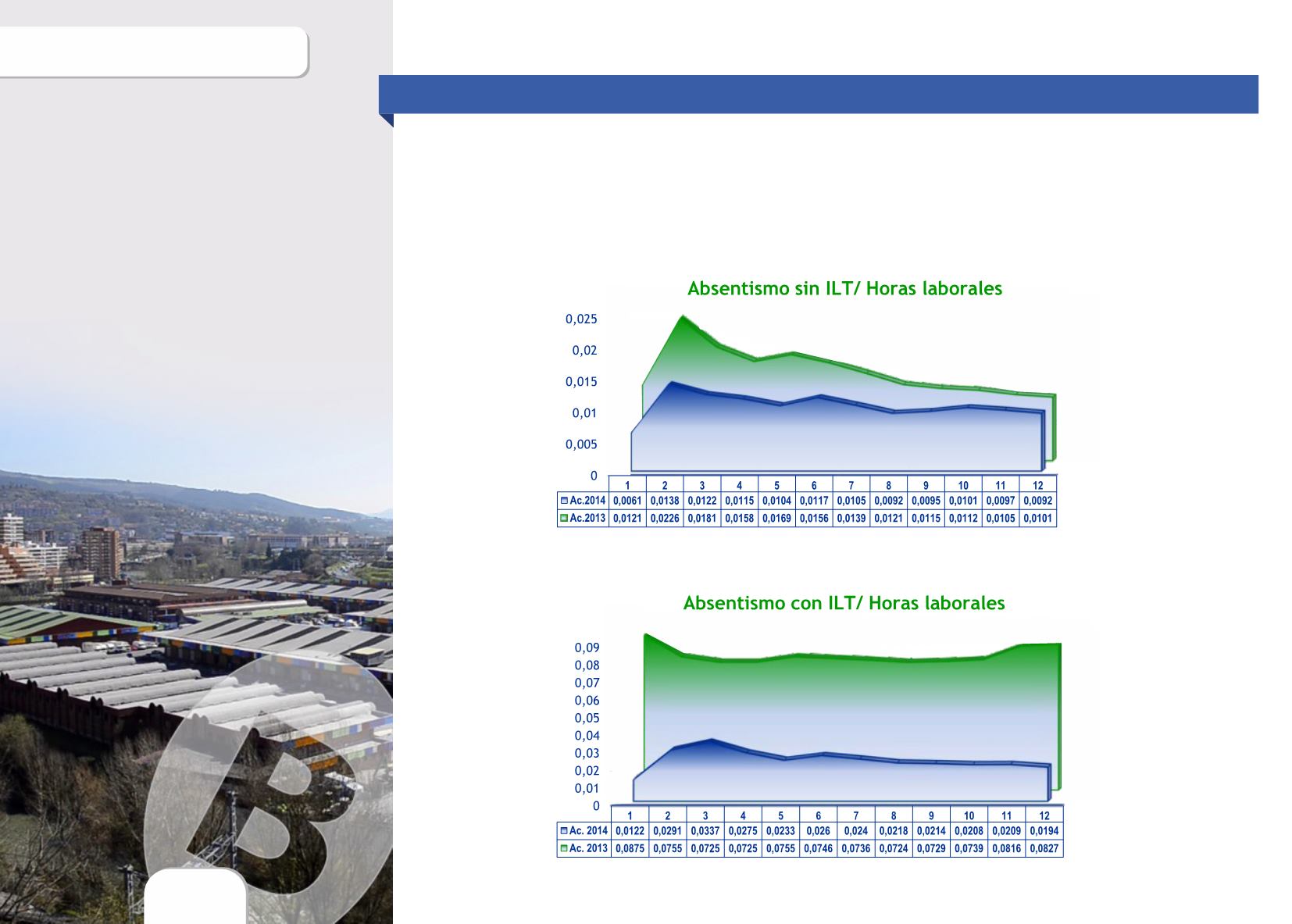Viewport: 1292px width, 924px height.
Task: Select the cell with value 0,0816
Action: point(1007,848)
